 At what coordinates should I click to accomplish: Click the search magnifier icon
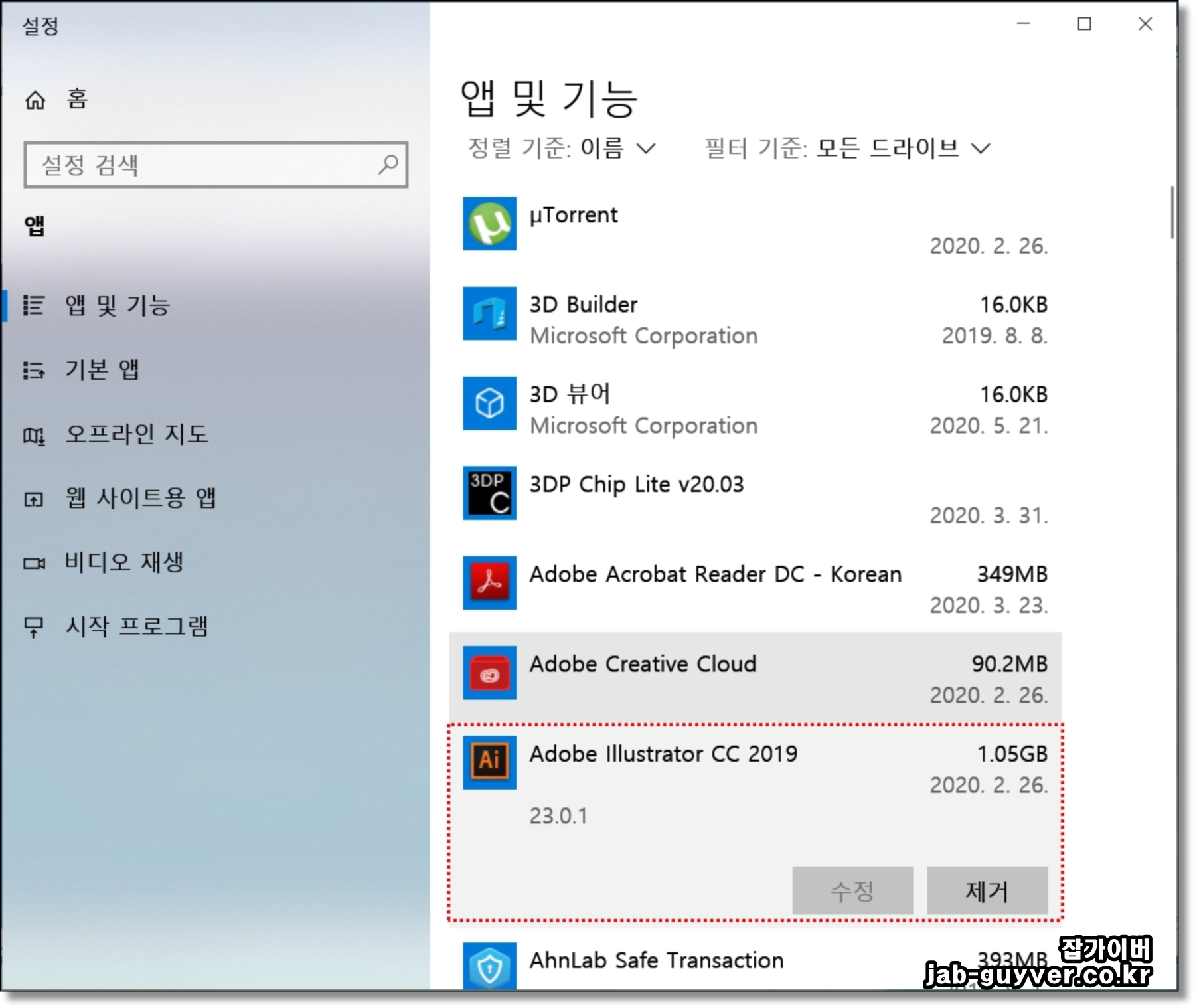[x=388, y=164]
